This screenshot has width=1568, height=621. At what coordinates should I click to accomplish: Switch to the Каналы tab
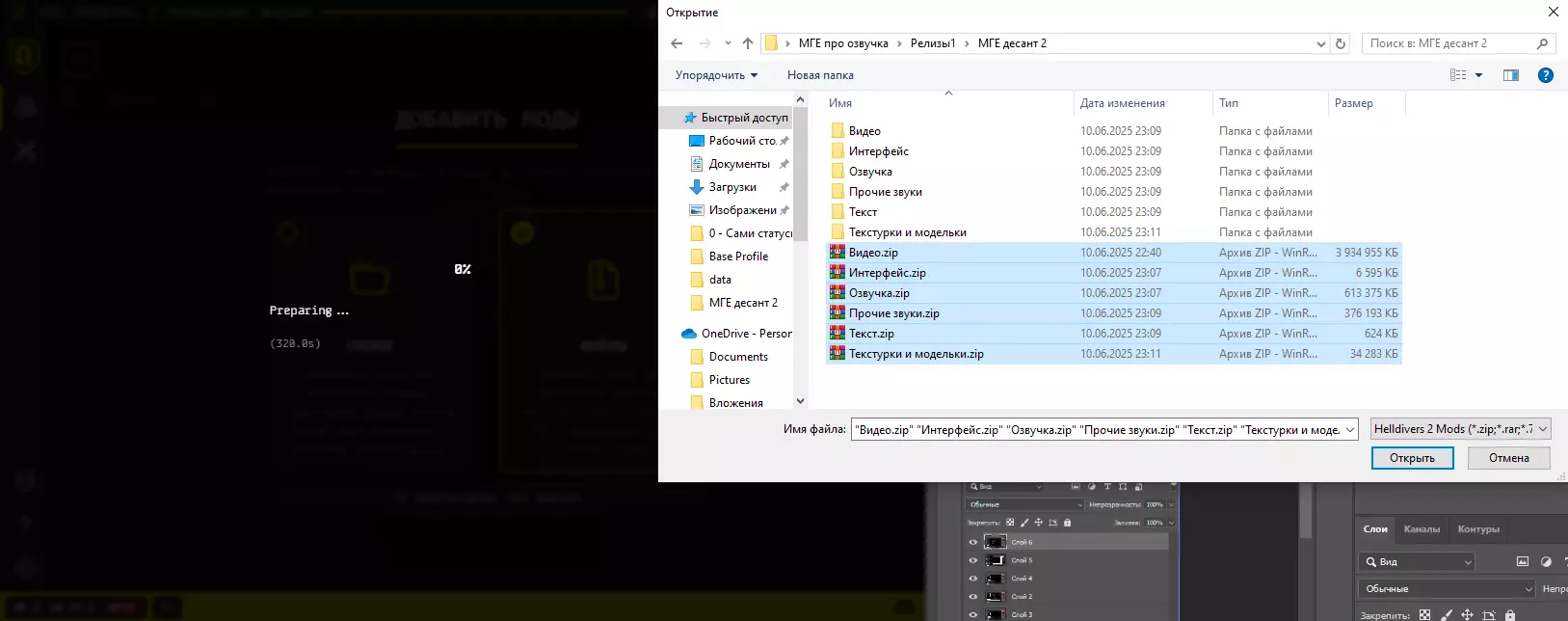[x=1422, y=528]
